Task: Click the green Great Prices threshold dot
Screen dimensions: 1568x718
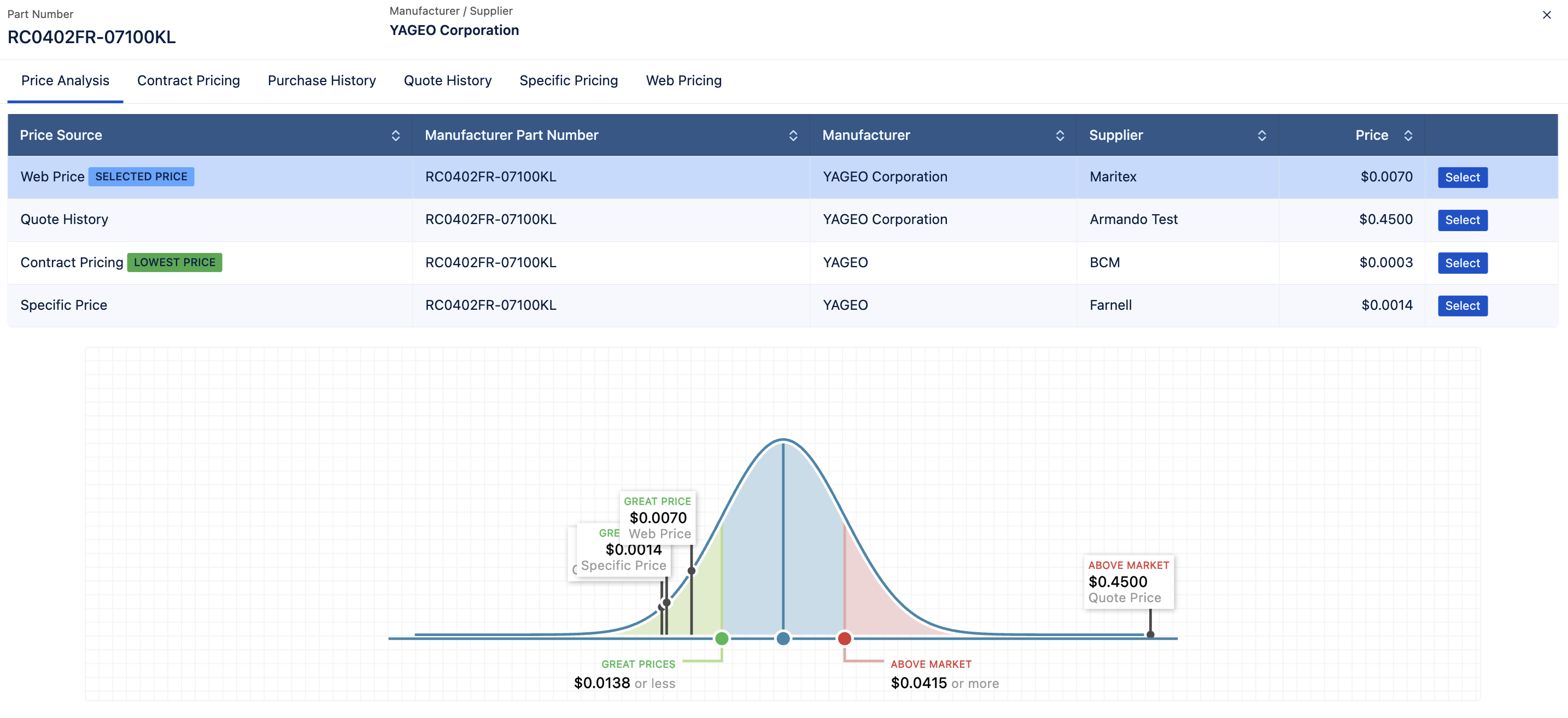Action: (721, 638)
